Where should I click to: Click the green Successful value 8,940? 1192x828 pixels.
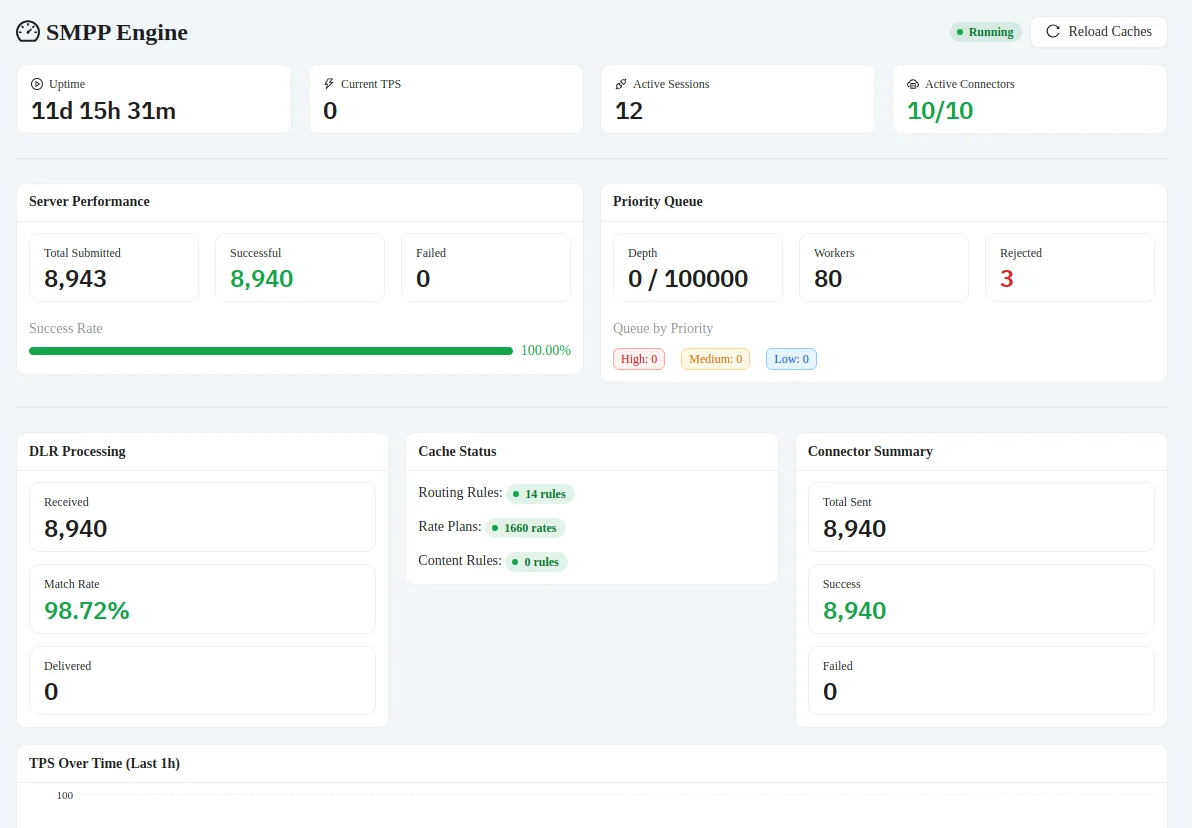pyautogui.click(x=262, y=279)
